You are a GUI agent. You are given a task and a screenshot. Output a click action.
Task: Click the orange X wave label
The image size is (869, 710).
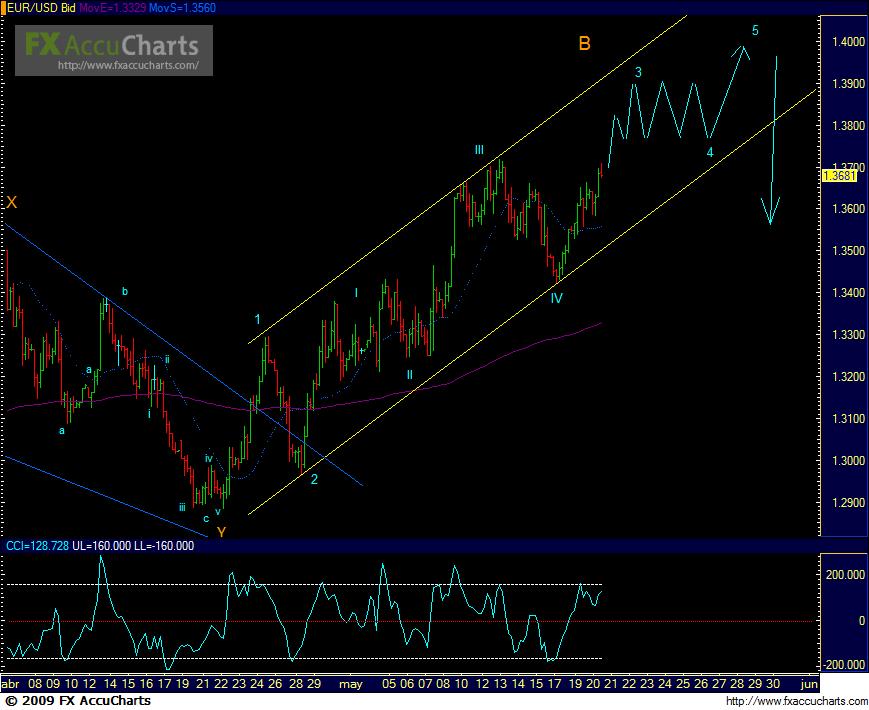[x=11, y=202]
